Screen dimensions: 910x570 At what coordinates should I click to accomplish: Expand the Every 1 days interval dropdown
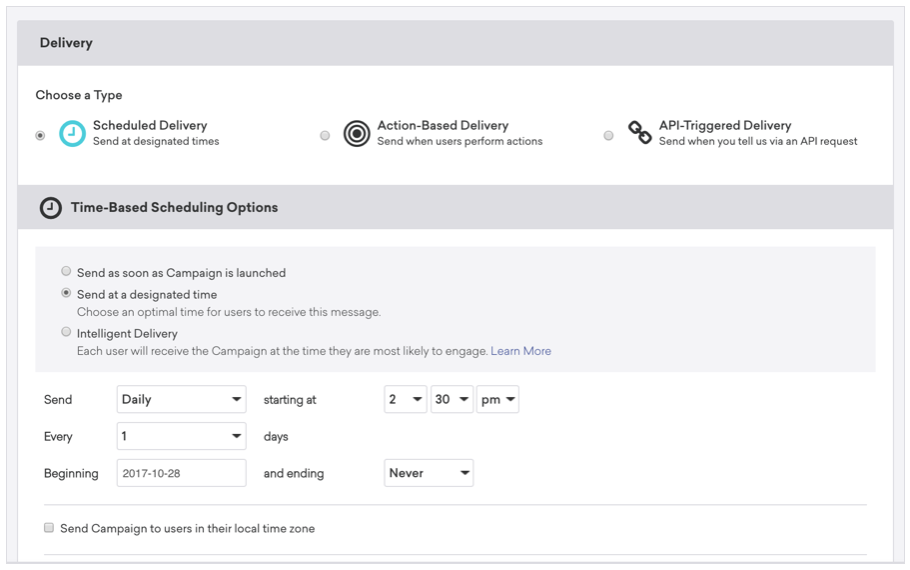point(182,436)
